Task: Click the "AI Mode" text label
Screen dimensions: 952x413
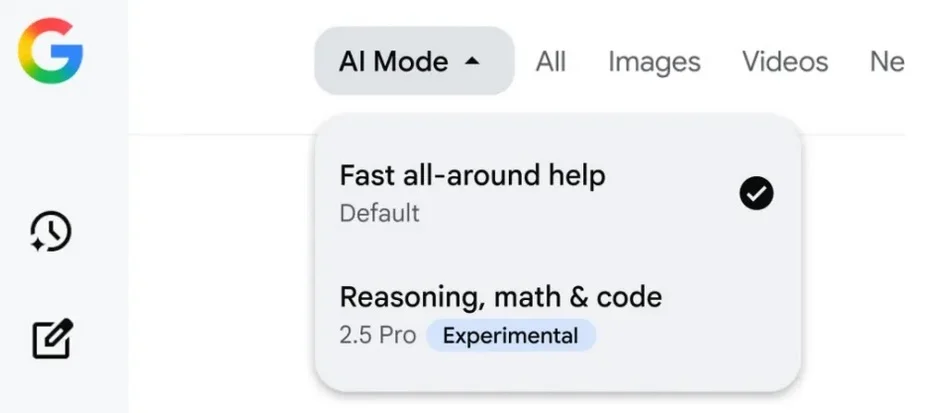Action: click(x=393, y=62)
